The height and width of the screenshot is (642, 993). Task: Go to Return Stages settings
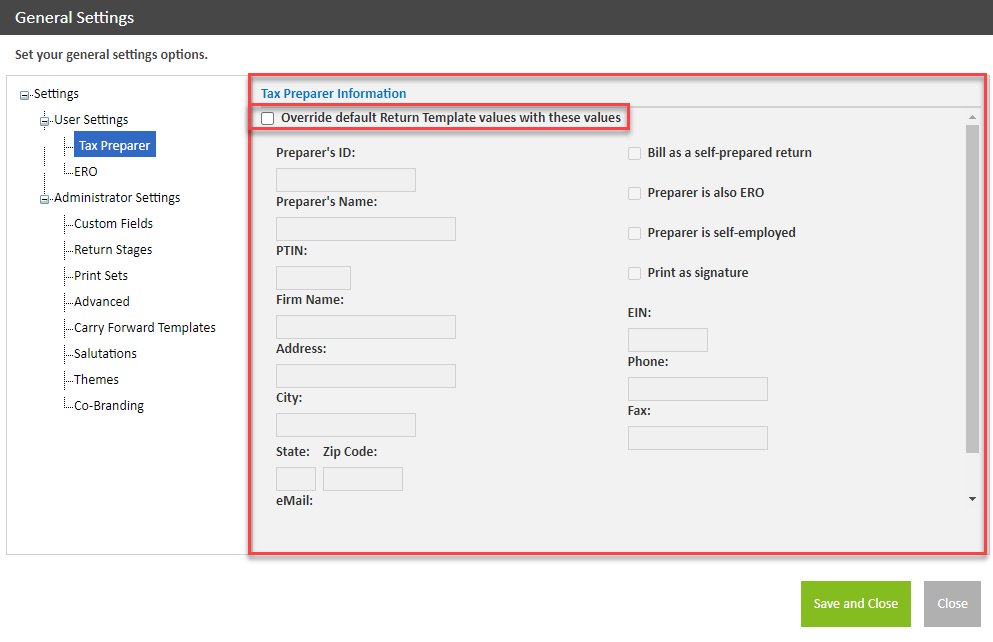pyautogui.click(x=113, y=250)
